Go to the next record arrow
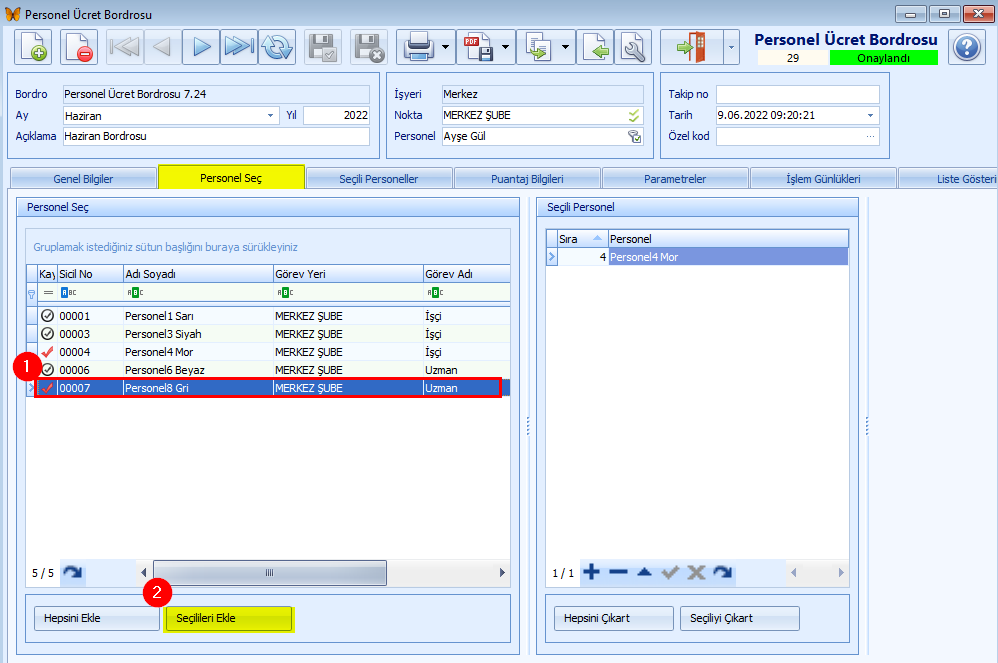This screenshot has width=998, height=663. point(202,47)
